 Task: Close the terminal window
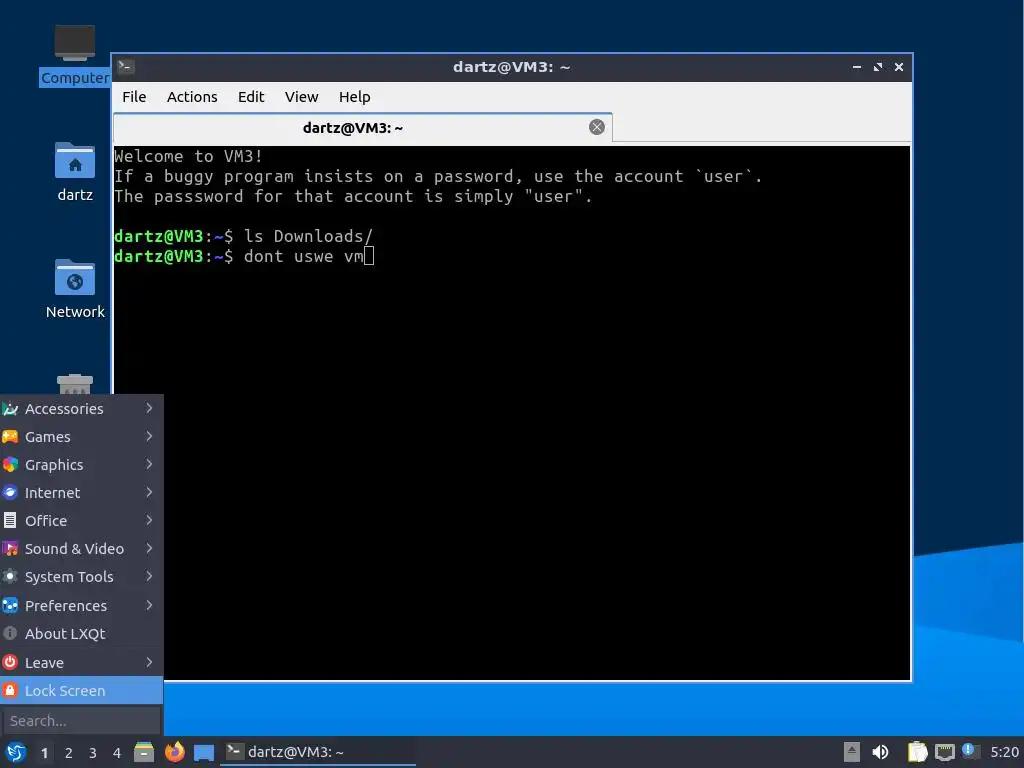point(899,67)
